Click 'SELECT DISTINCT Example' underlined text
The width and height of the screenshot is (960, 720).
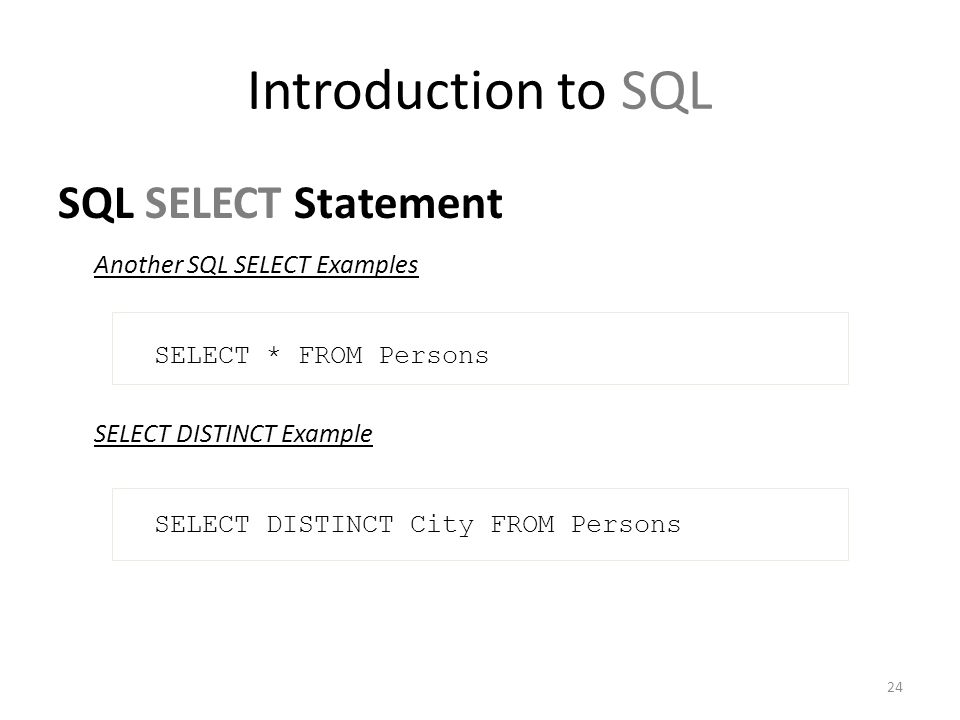(233, 434)
